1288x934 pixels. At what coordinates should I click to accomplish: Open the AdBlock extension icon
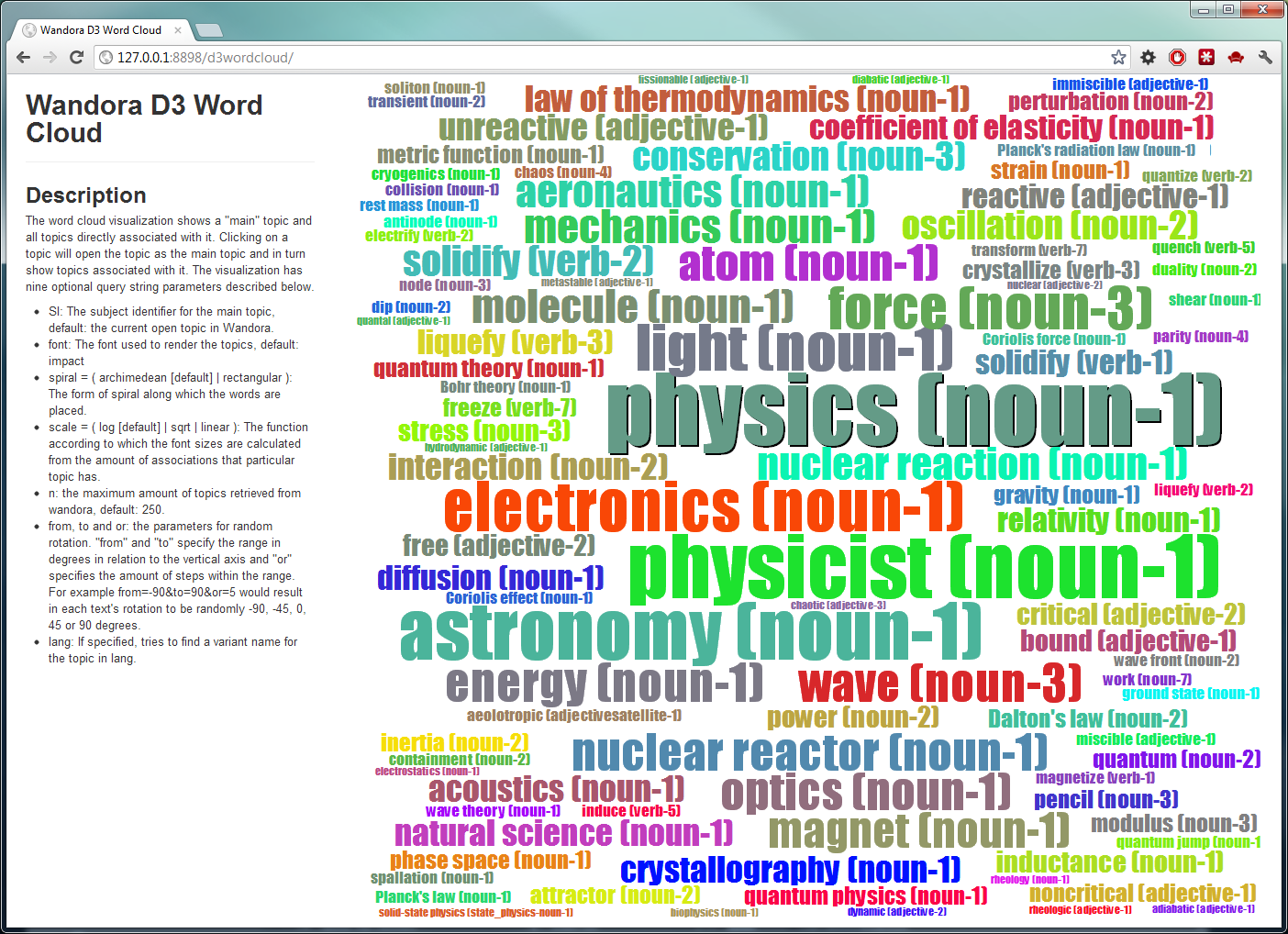coord(1177,57)
